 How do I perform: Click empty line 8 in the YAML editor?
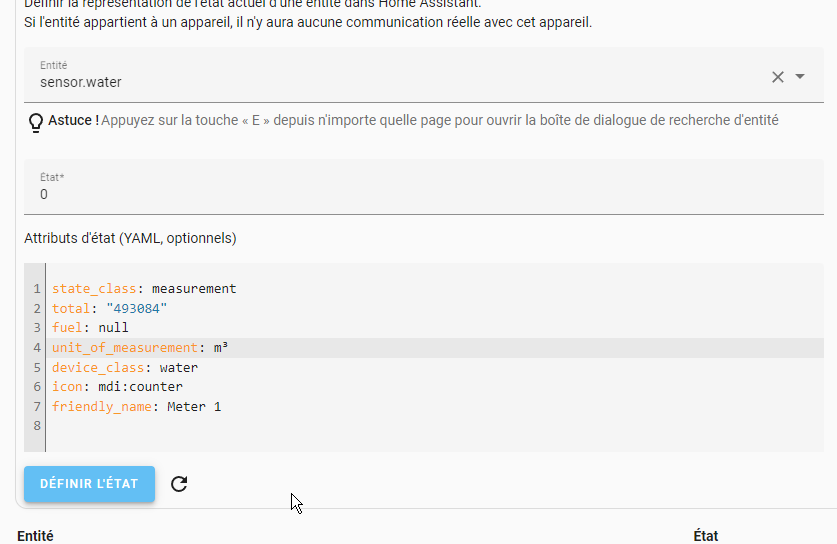435,425
